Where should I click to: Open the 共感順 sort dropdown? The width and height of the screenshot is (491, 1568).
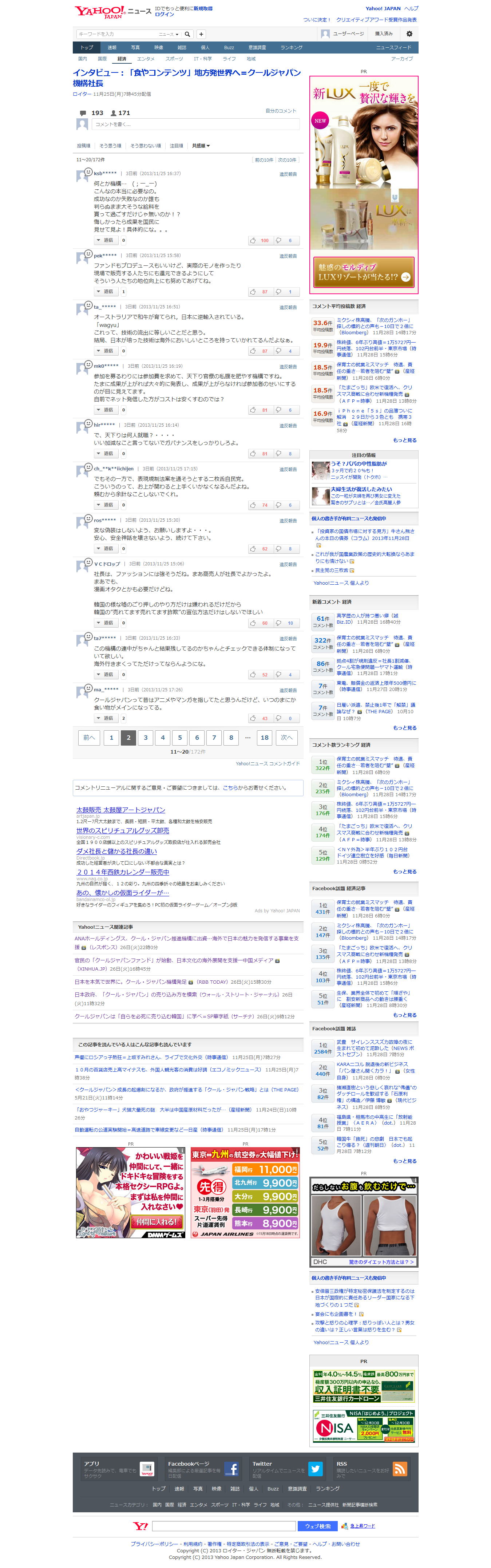pyautogui.click(x=201, y=146)
